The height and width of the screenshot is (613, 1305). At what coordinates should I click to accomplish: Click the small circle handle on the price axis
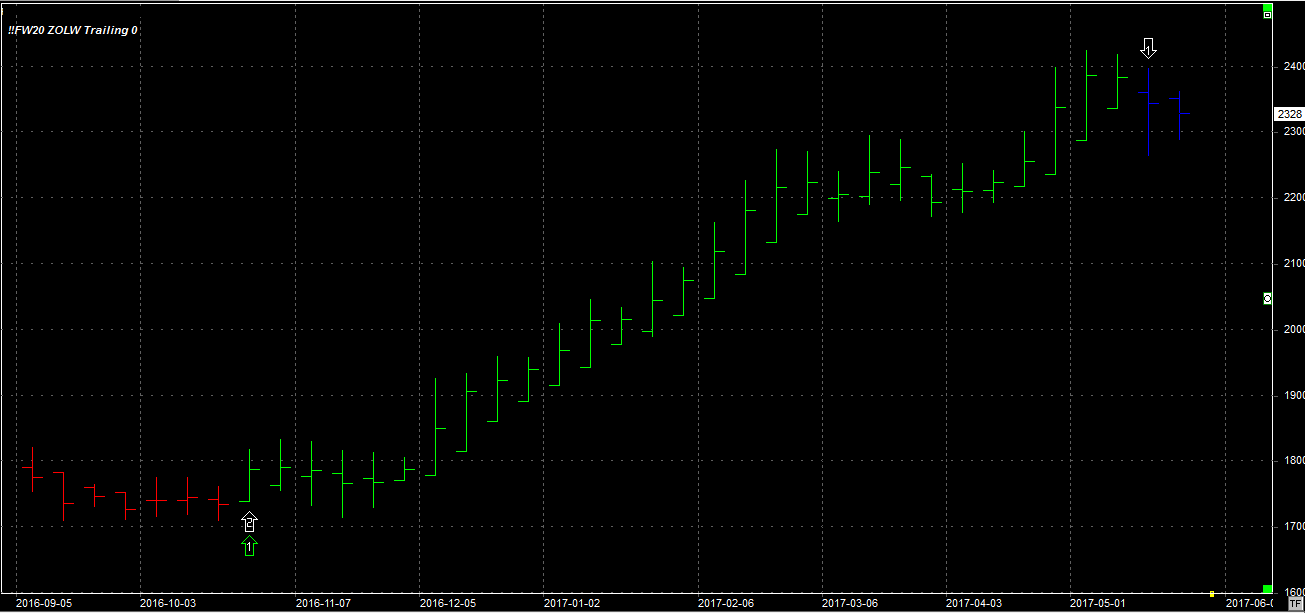(1268, 298)
